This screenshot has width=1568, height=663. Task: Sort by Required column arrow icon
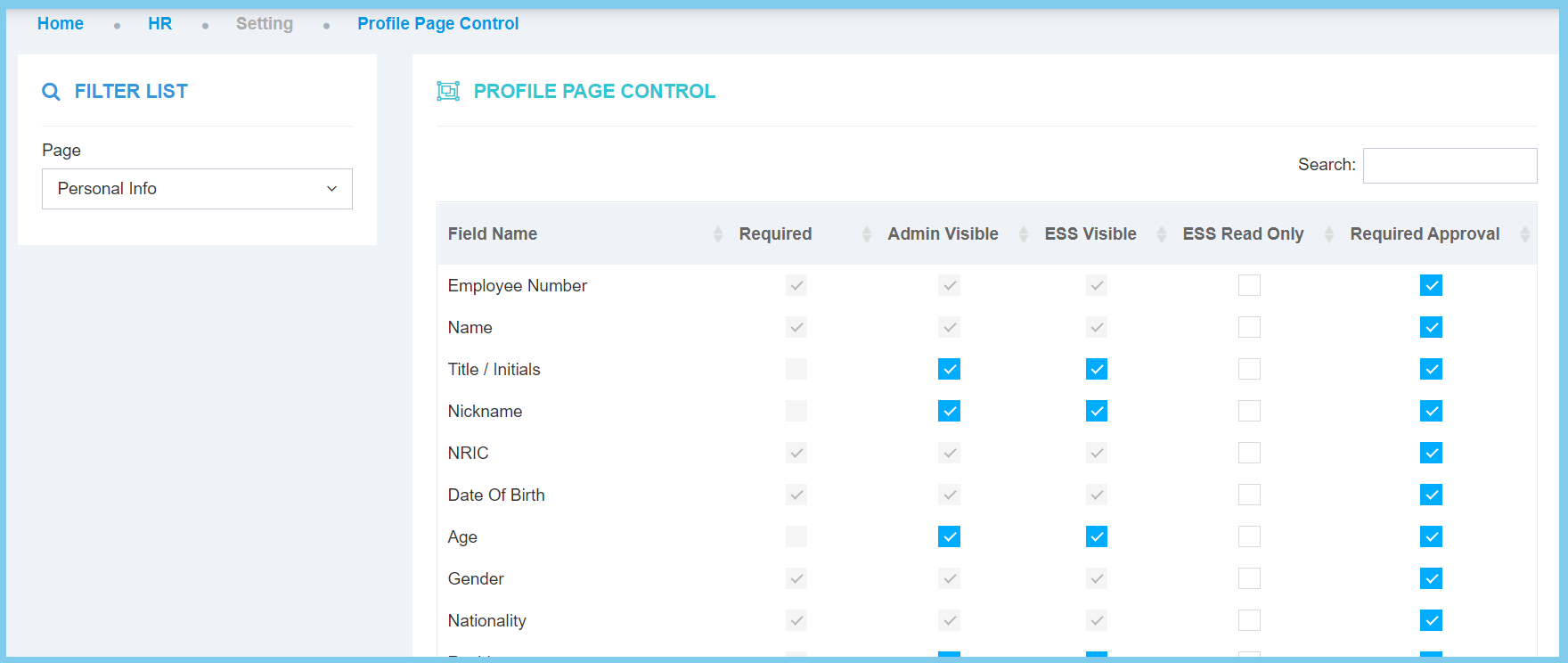coord(866,234)
